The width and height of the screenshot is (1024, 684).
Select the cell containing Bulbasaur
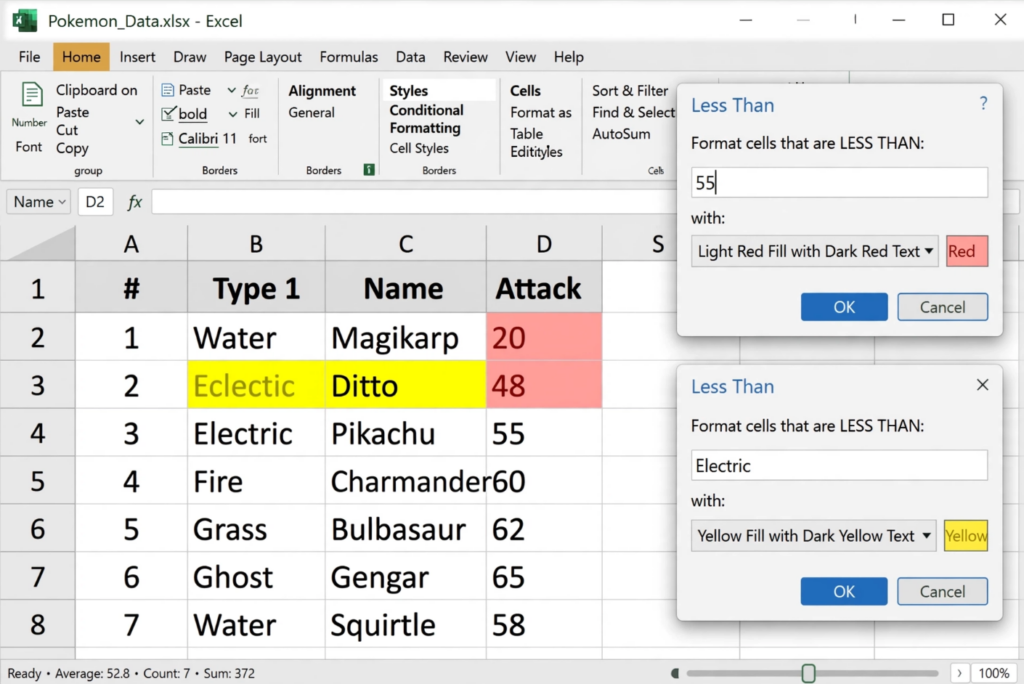(x=406, y=529)
